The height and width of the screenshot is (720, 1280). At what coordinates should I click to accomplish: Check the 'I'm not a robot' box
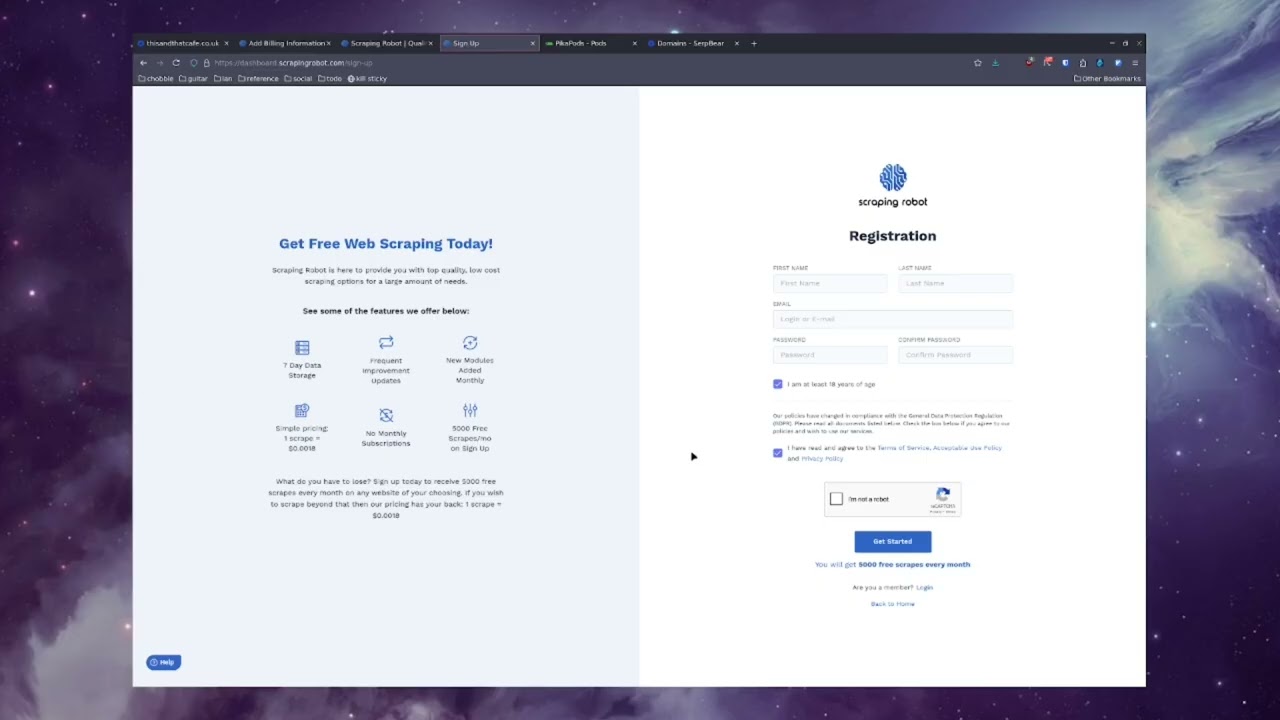pos(837,499)
